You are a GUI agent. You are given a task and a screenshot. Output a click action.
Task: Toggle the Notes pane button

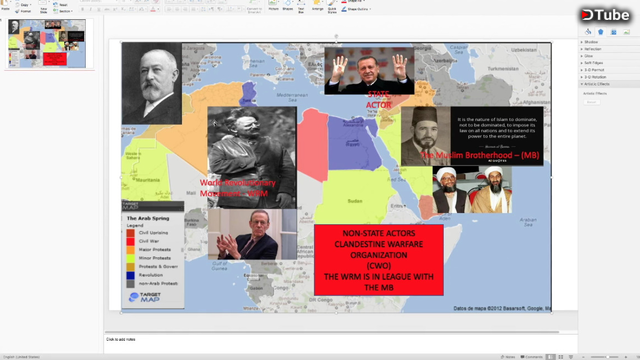point(508,357)
